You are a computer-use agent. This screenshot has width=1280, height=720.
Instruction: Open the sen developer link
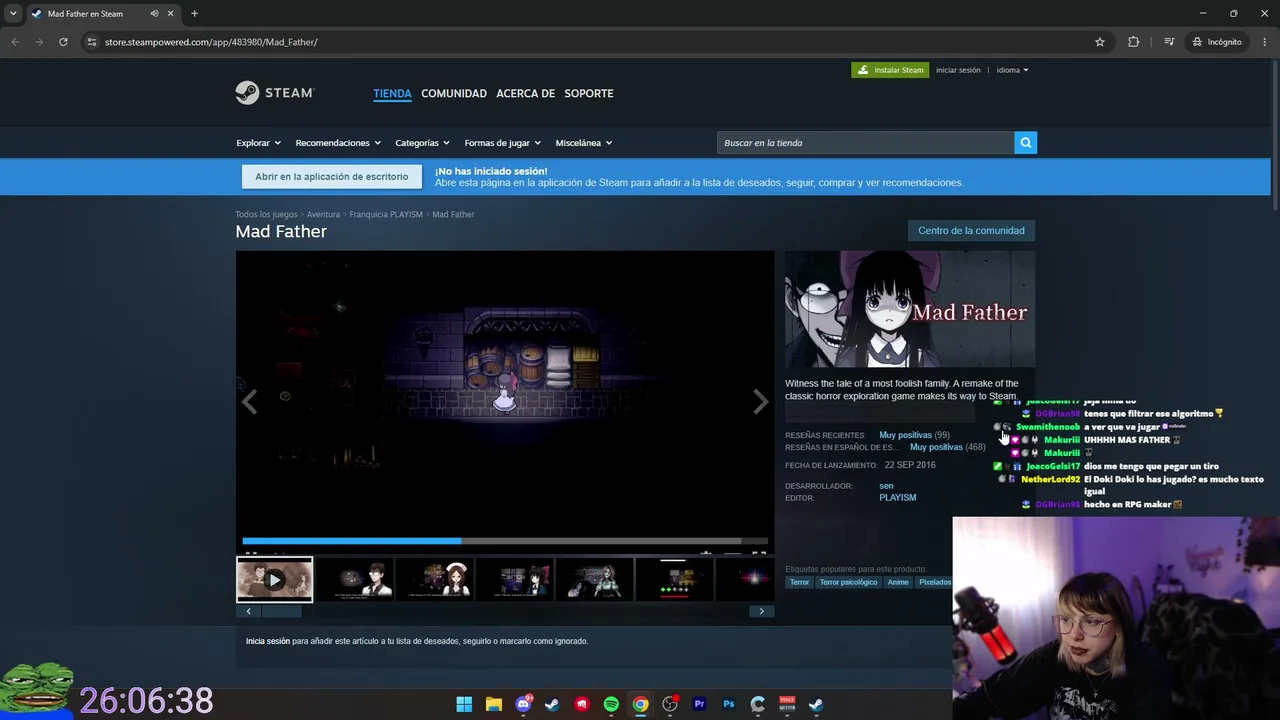[886, 486]
